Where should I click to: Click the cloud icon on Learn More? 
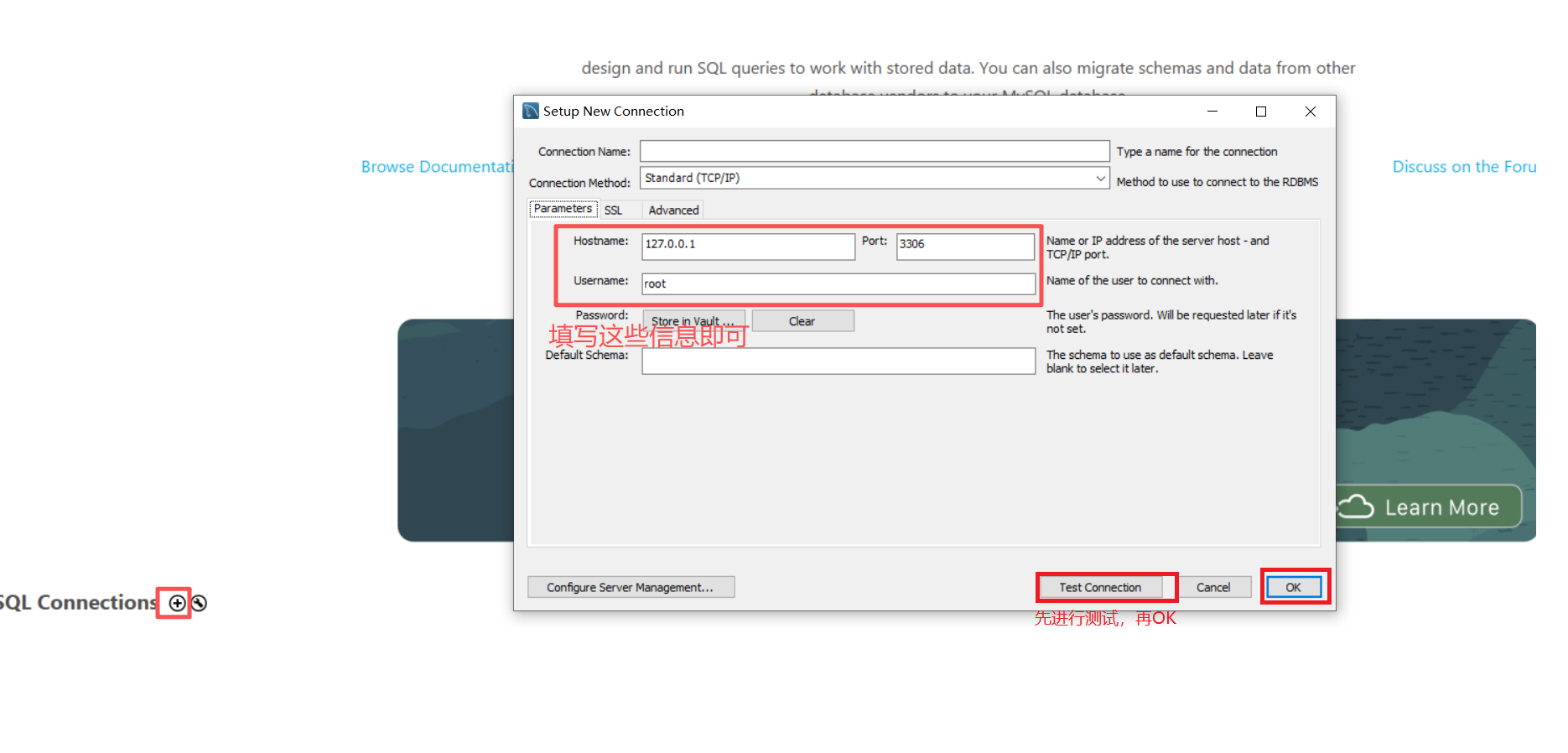coord(1356,506)
